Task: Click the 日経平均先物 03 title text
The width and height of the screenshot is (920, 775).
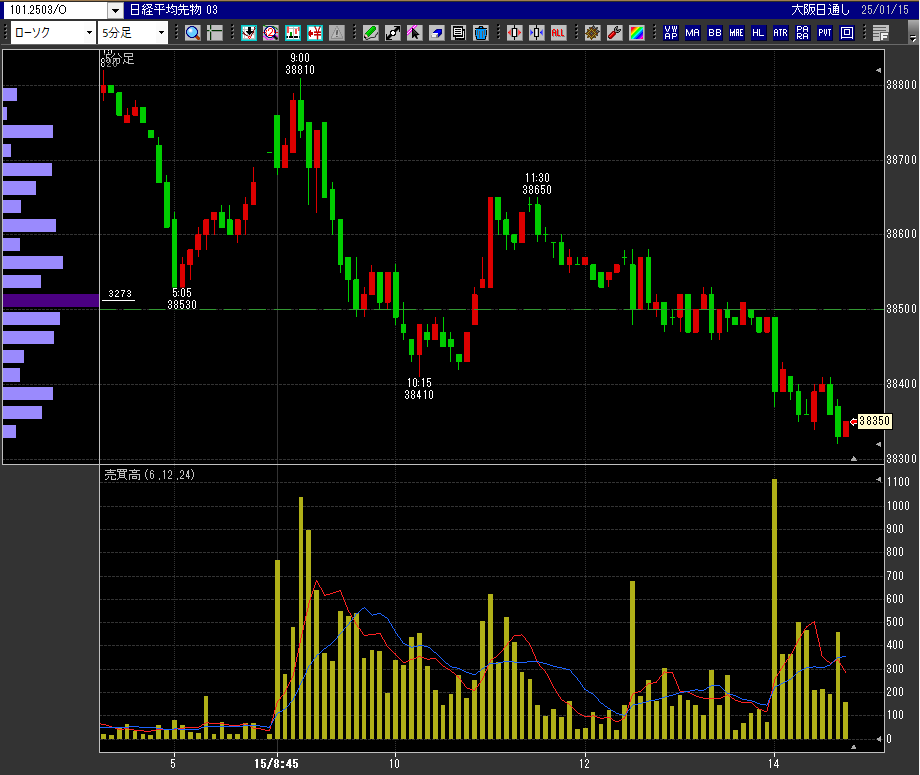Action: tap(174, 10)
